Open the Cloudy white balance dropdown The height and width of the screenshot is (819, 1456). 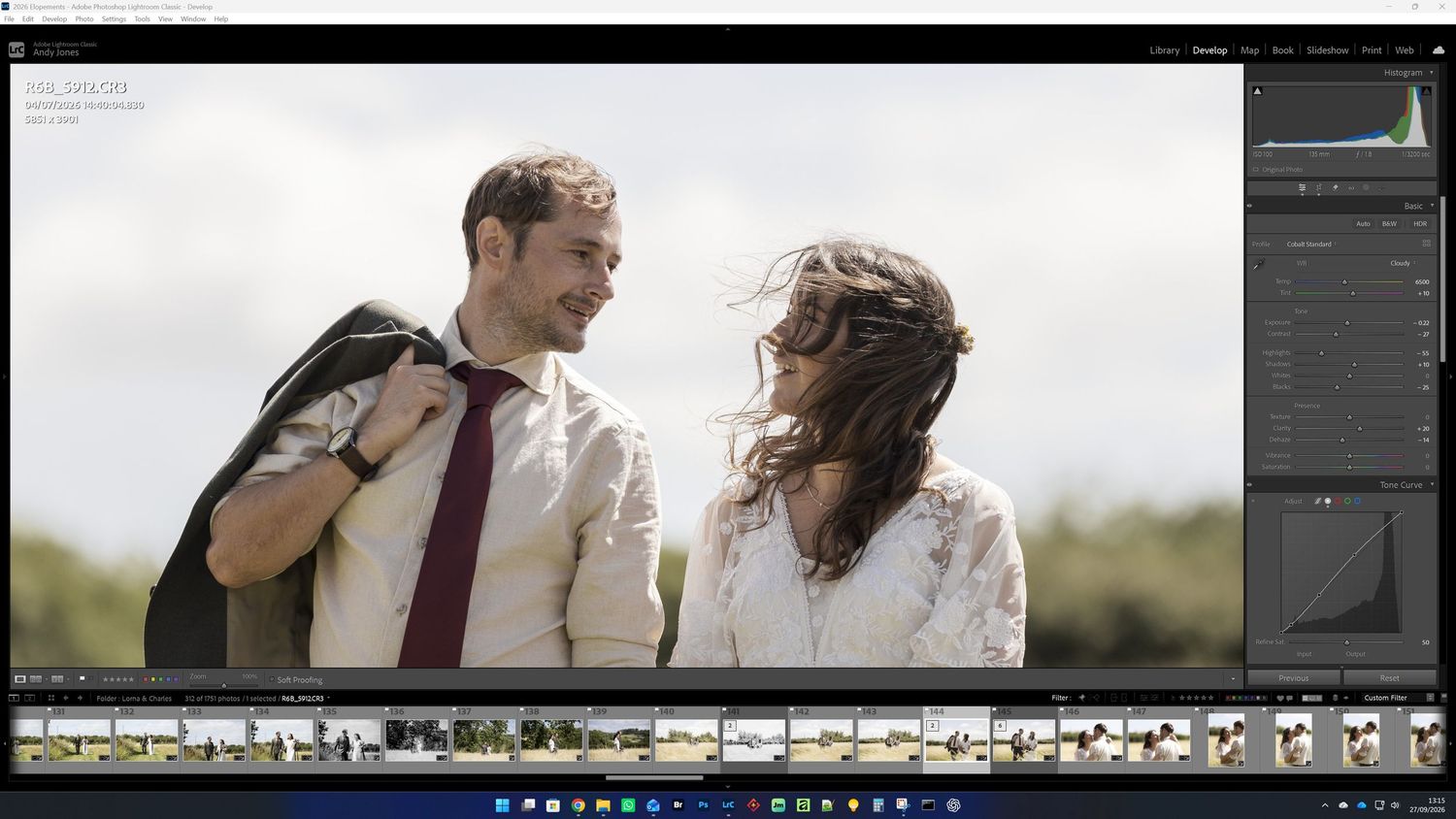1403,263
